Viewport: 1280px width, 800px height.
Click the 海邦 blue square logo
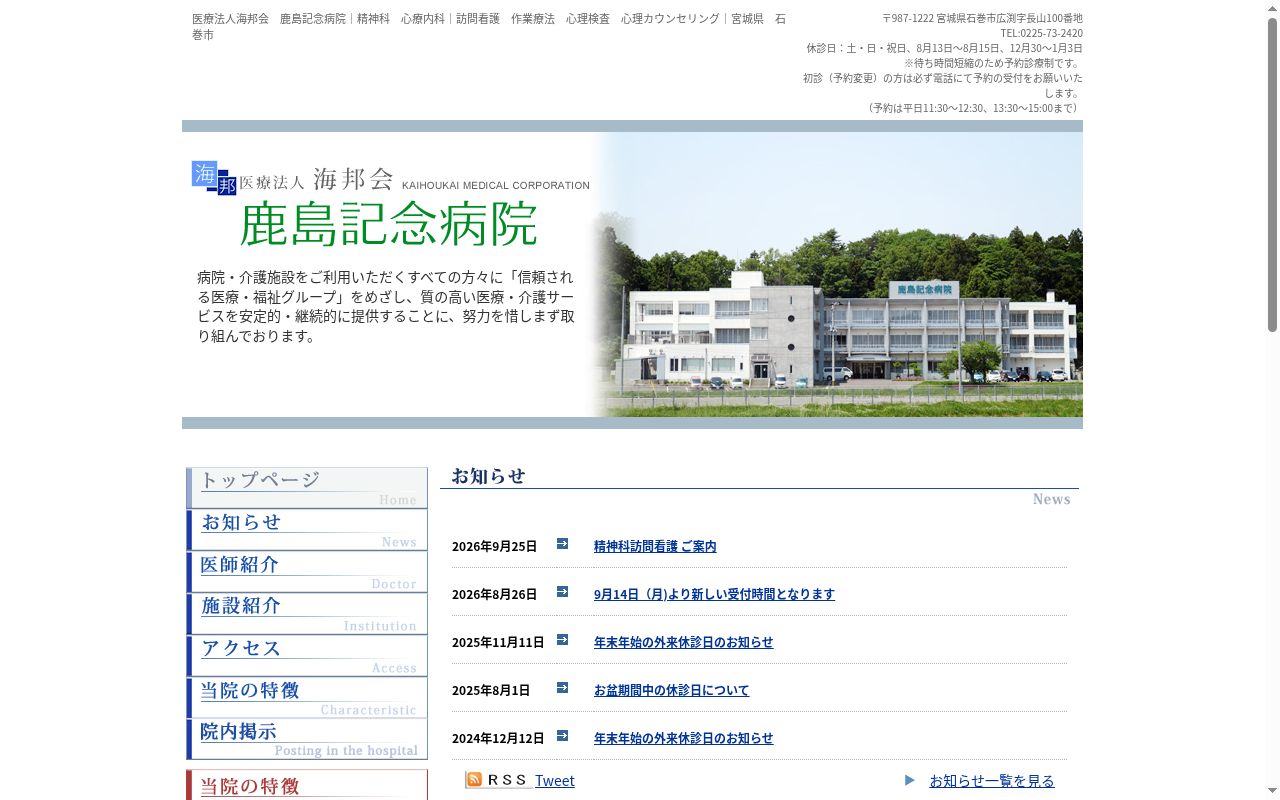(214, 178)
